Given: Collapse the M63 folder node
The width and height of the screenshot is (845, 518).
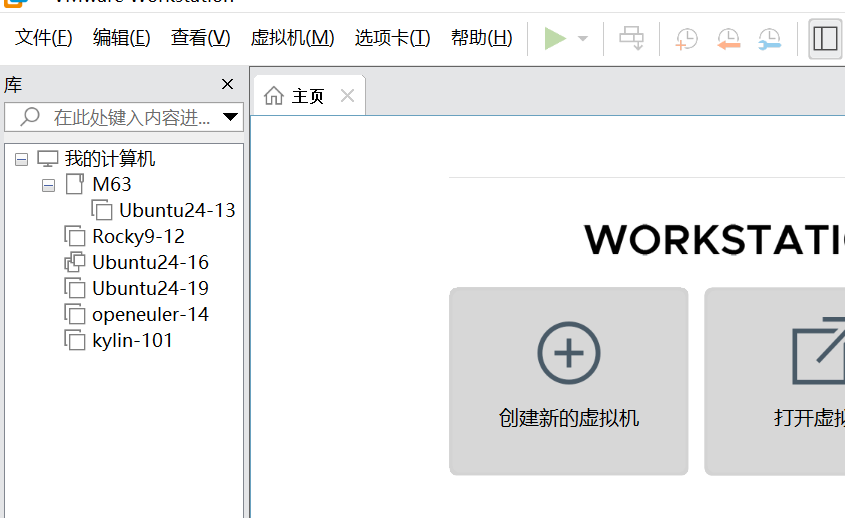Looking at the screenshot, I should click(x=49, y=186).
